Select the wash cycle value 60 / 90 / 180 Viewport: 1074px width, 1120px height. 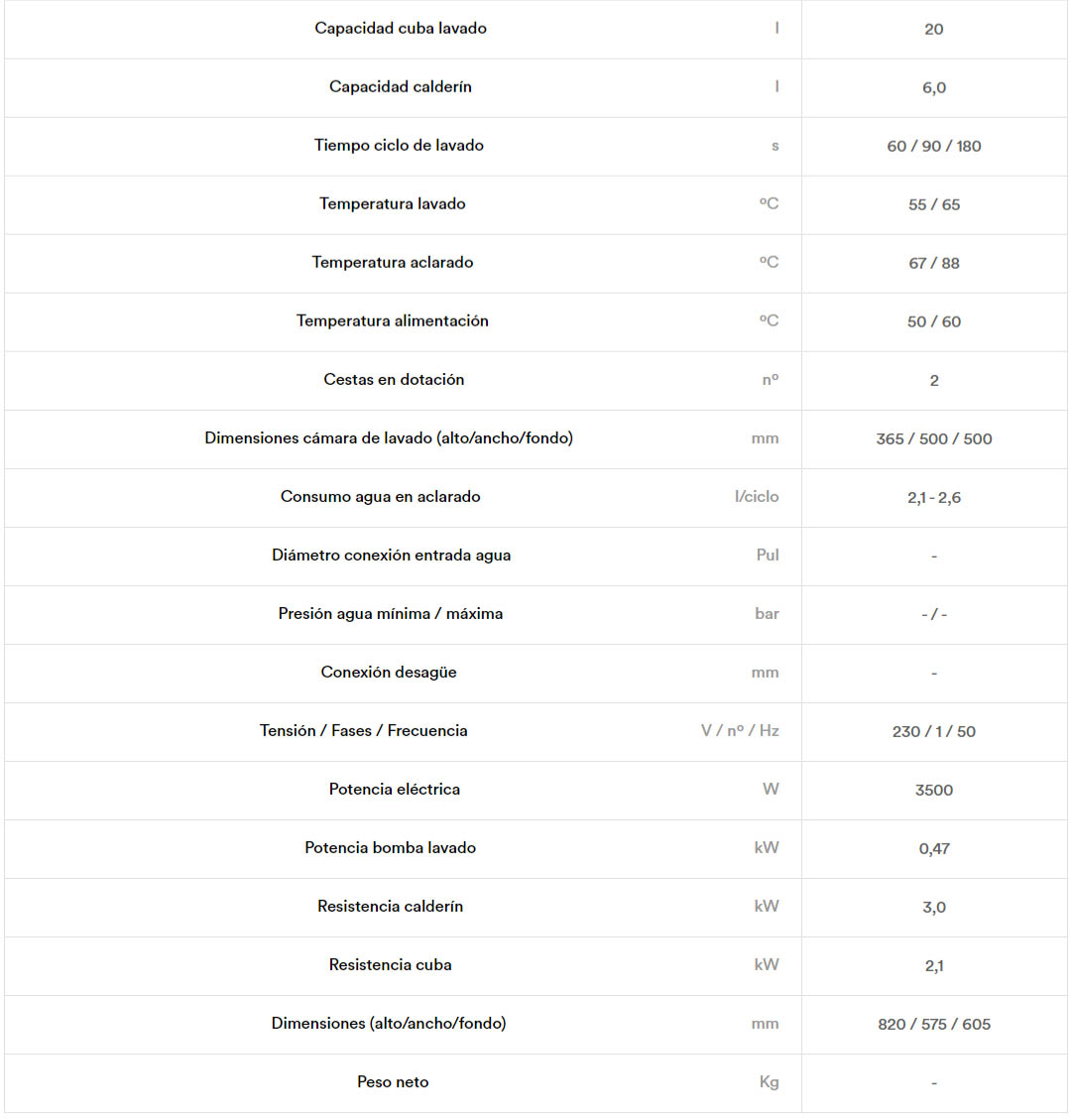(934, 146)
